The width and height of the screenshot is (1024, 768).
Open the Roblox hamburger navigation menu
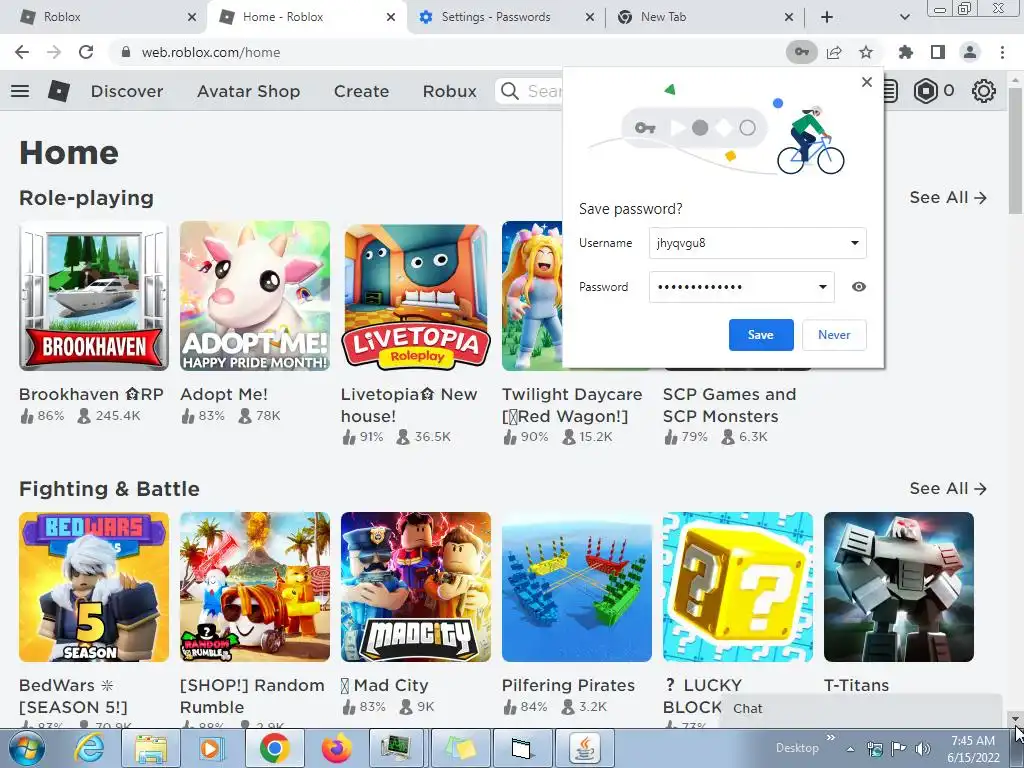(20, 91)
